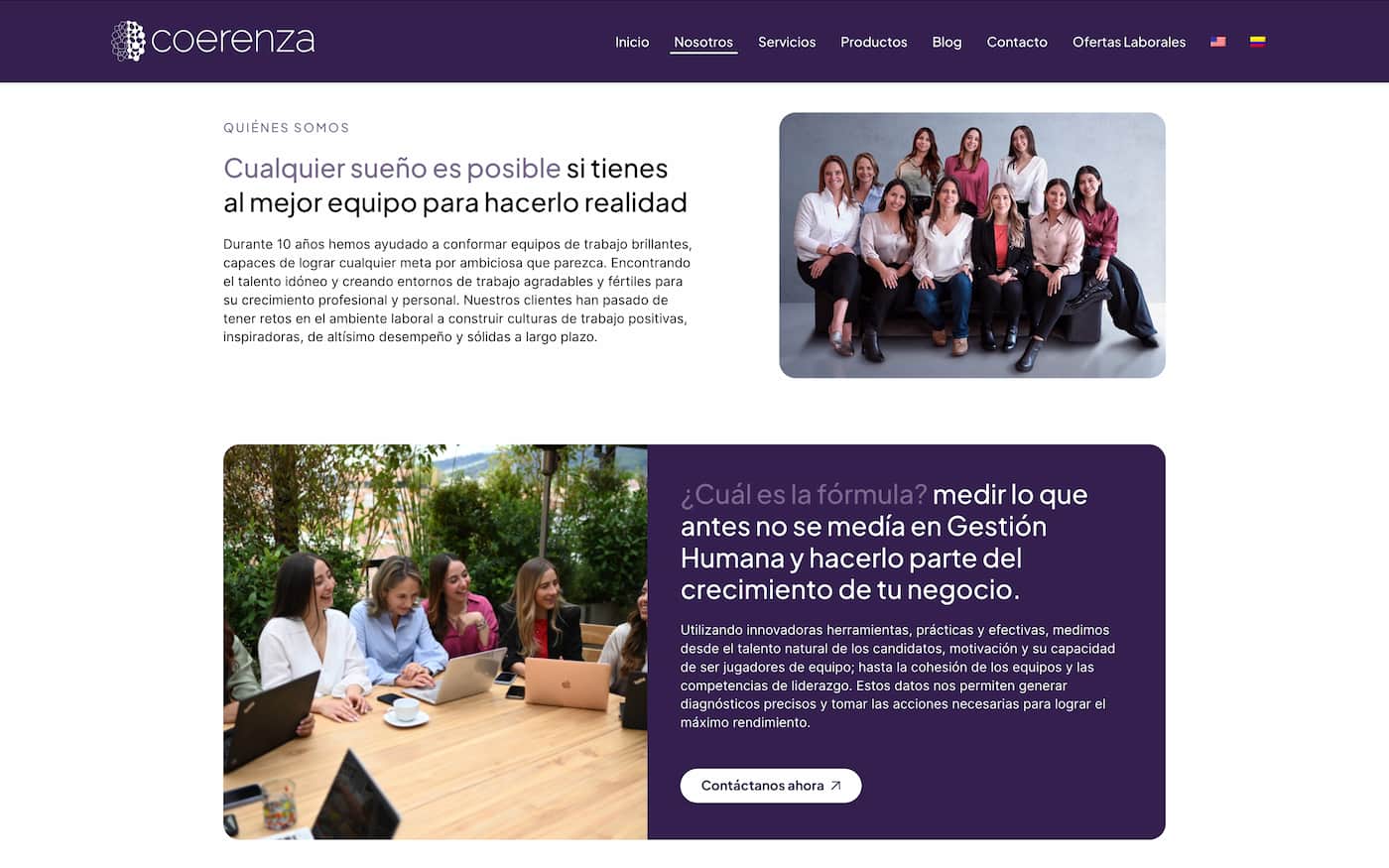Click the arrow icon in Contáctanos ahora
The width and height of the screenshot is (1389, 868).
click(x=835, y=786)
